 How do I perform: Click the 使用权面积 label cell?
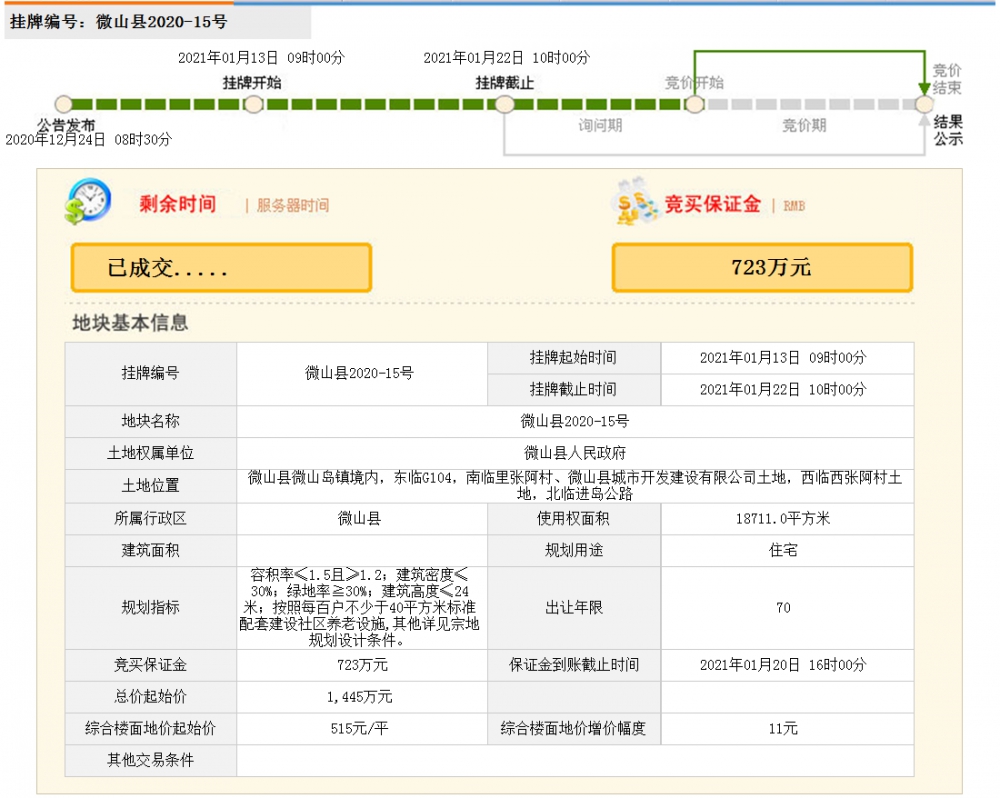click(574, 519)
